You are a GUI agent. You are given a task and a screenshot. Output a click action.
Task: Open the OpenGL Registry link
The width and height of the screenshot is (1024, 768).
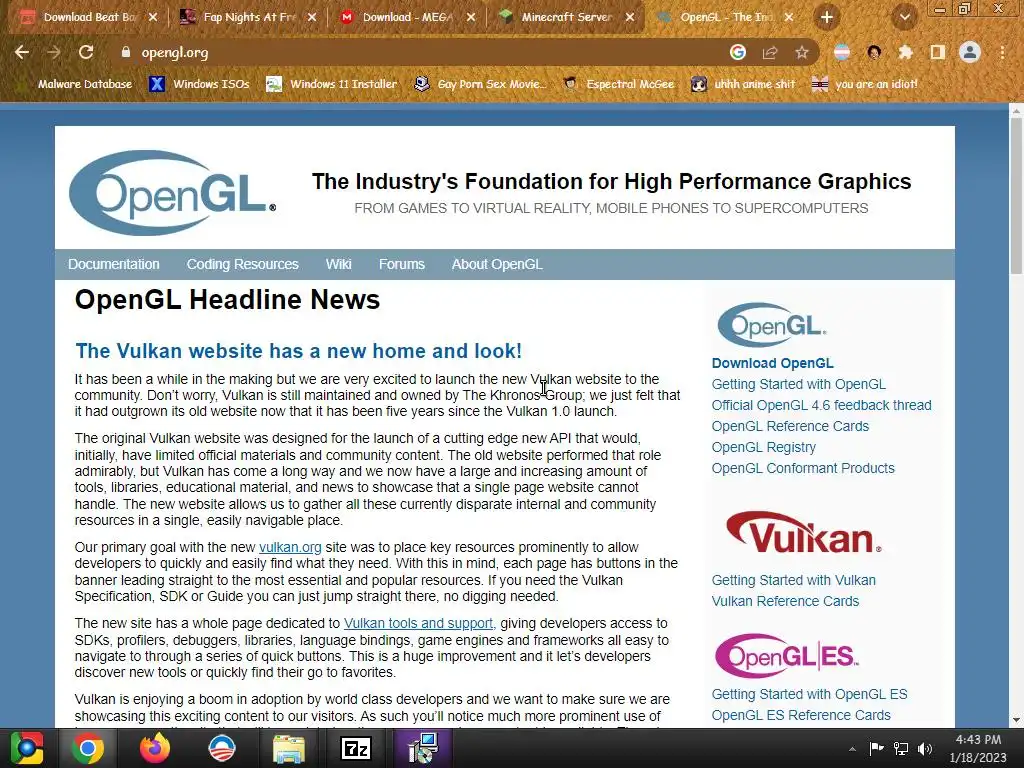(x=763, y=447)
